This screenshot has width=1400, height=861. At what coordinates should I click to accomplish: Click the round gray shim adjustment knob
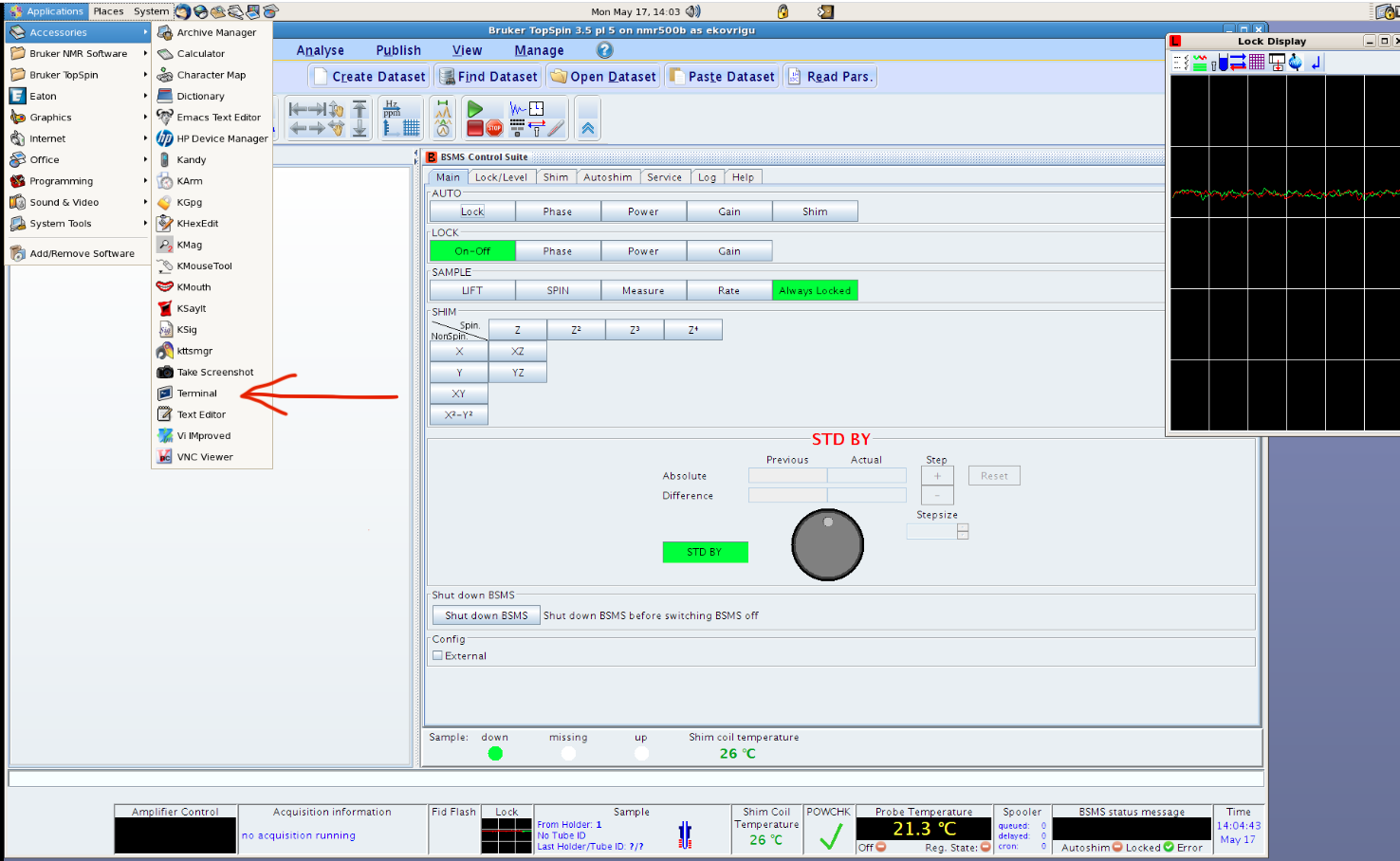(828, 545)
